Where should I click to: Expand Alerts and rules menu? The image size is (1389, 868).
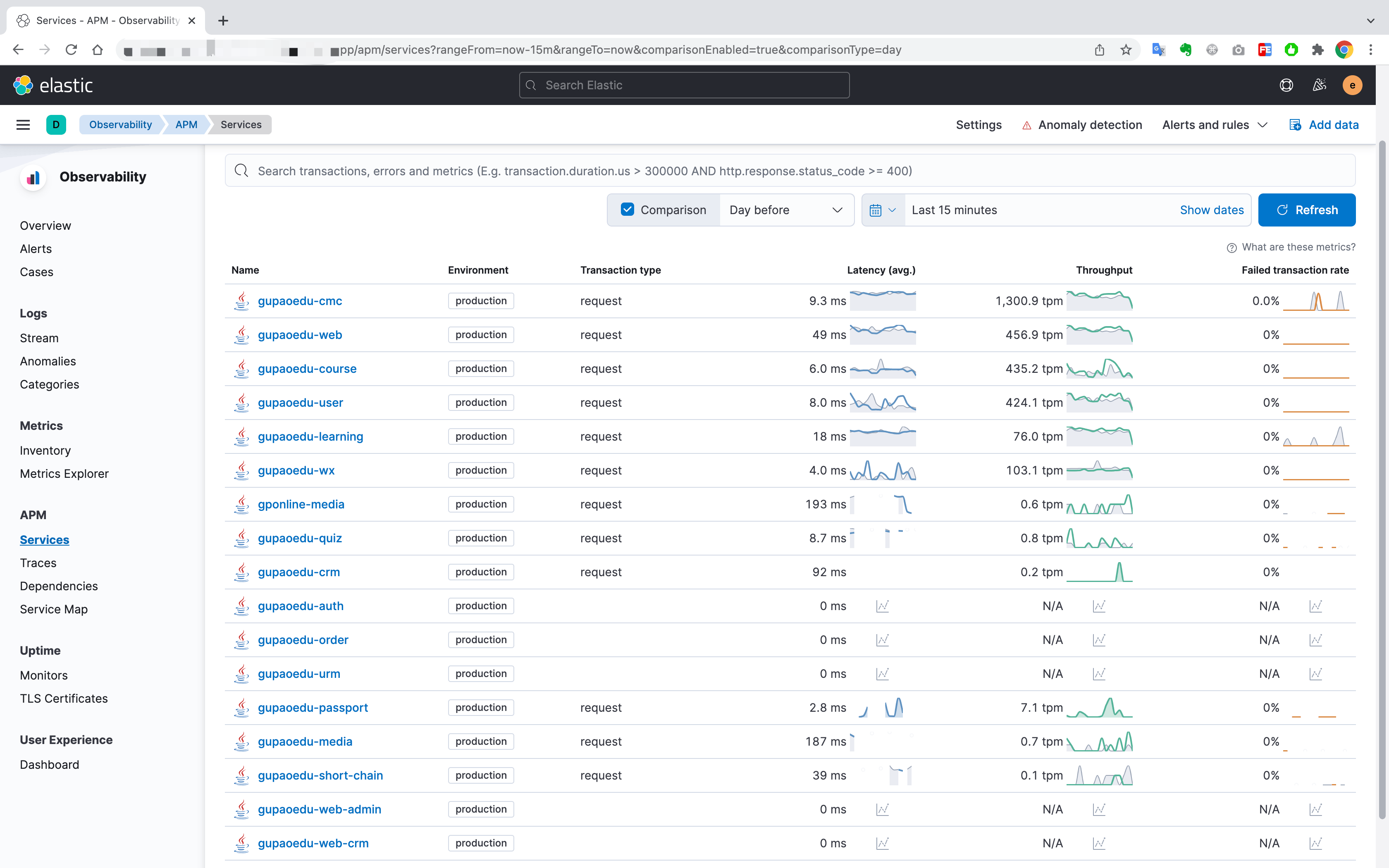coord(1215,124)
